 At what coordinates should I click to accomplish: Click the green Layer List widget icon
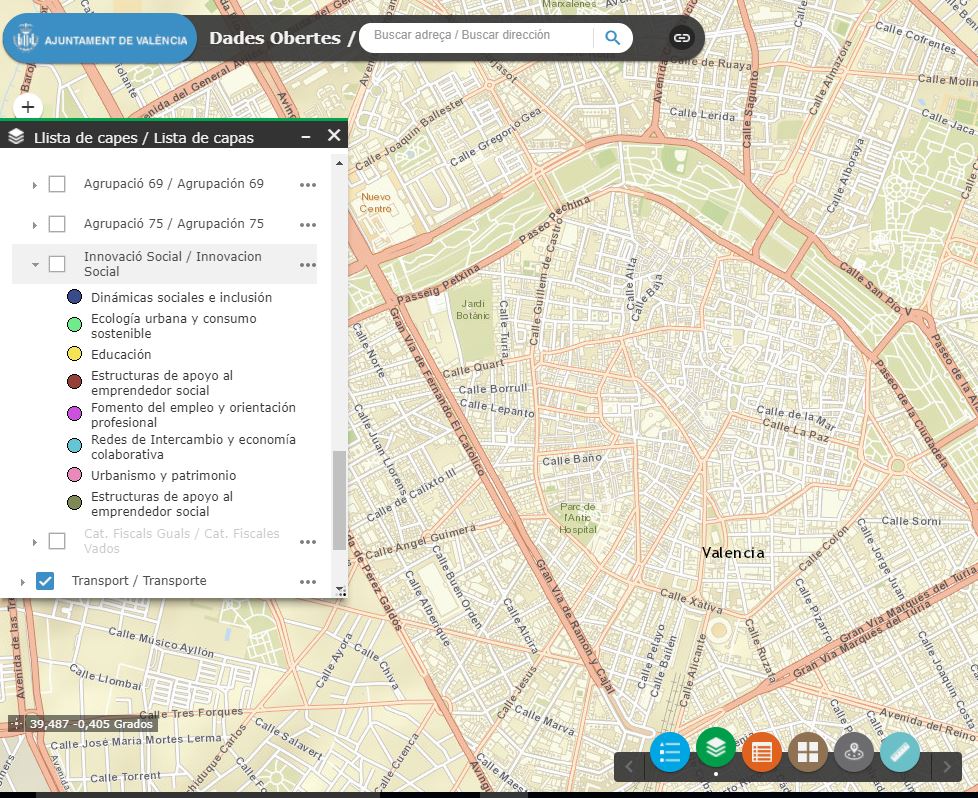tap(715, 748)
